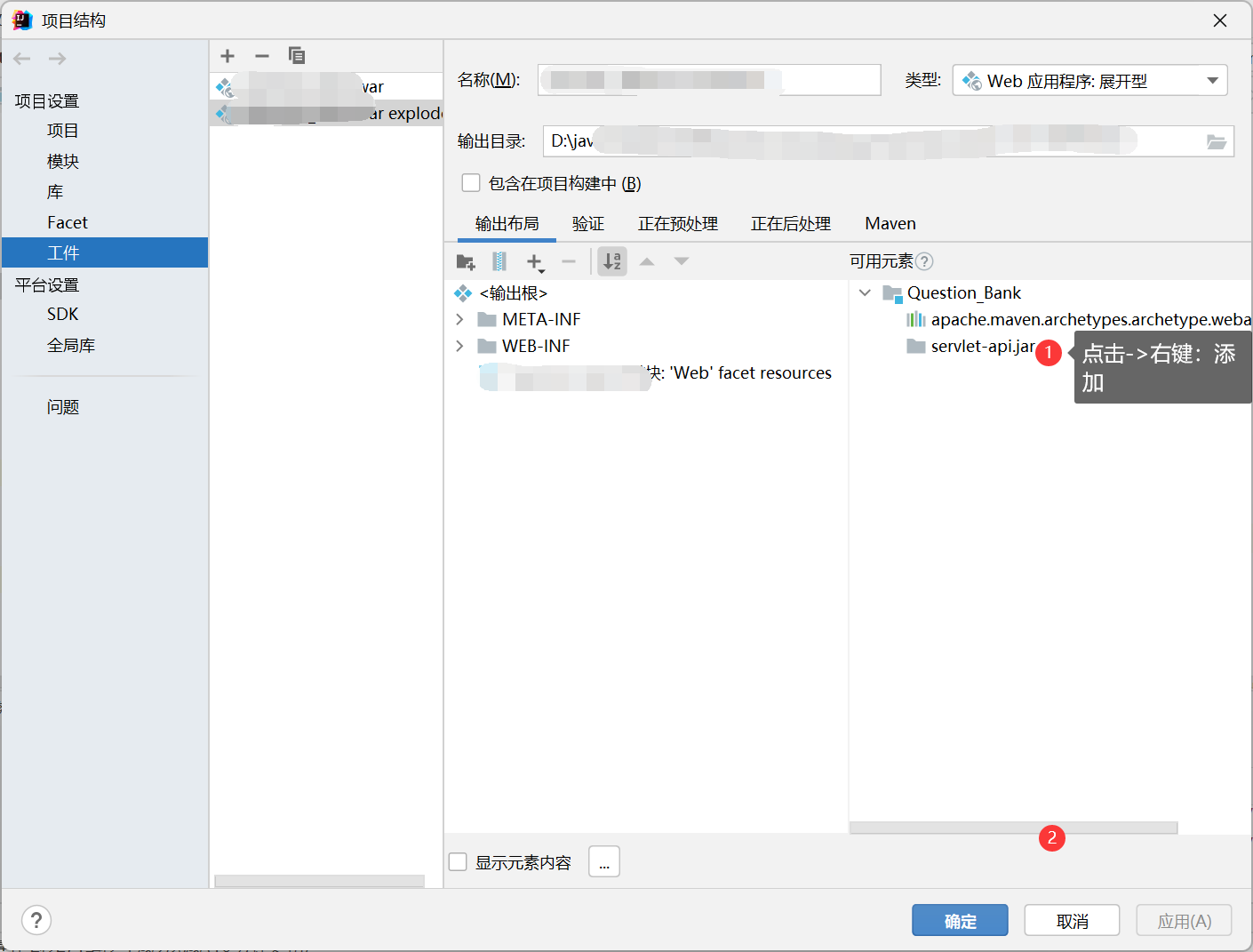Collapse the Question_Bank node
Viewport: 1253px width, 952px height.
tap(865, 292)
